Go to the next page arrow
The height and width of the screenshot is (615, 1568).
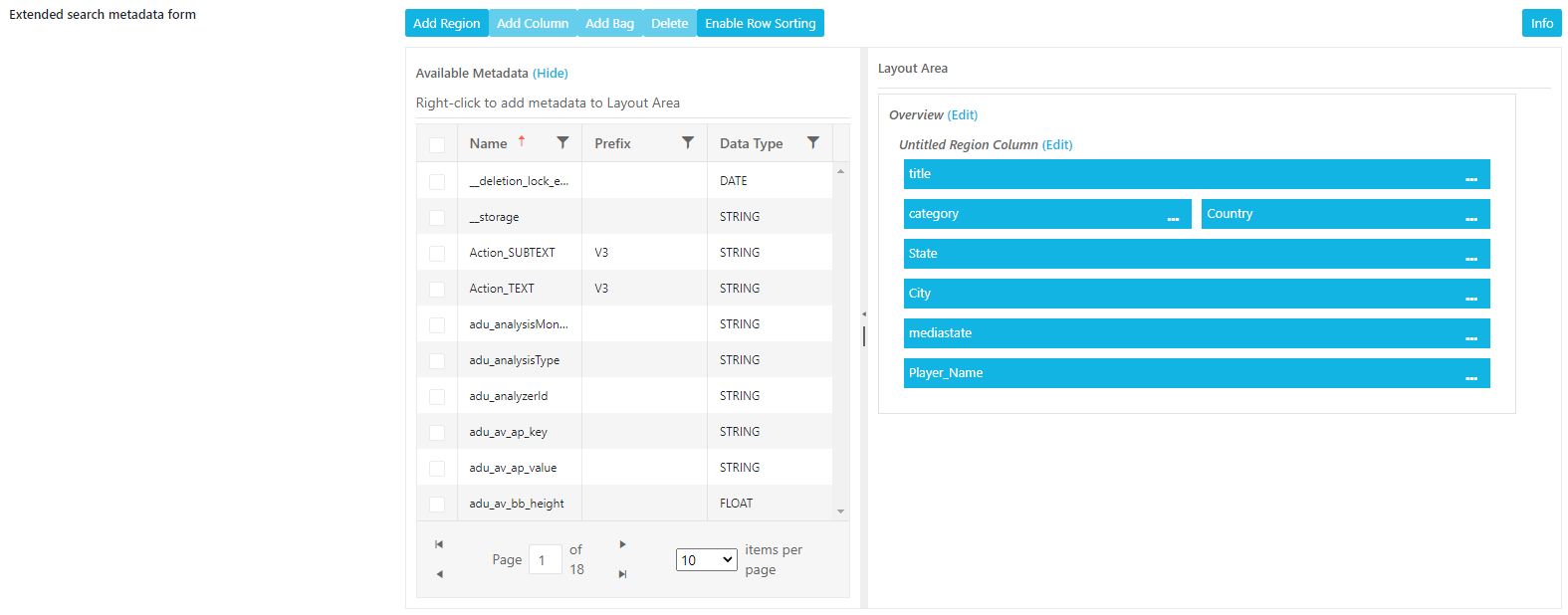tap(622, 544)
